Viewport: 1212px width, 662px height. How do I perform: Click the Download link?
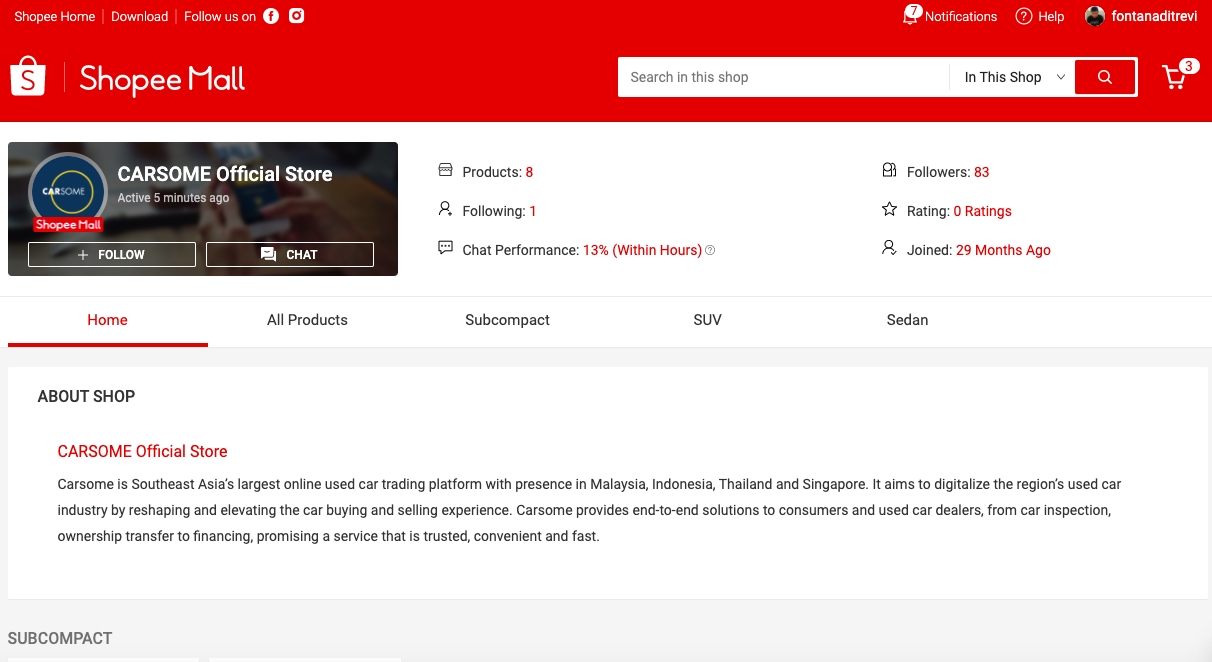pyautogui.click(x=140, y=17)
